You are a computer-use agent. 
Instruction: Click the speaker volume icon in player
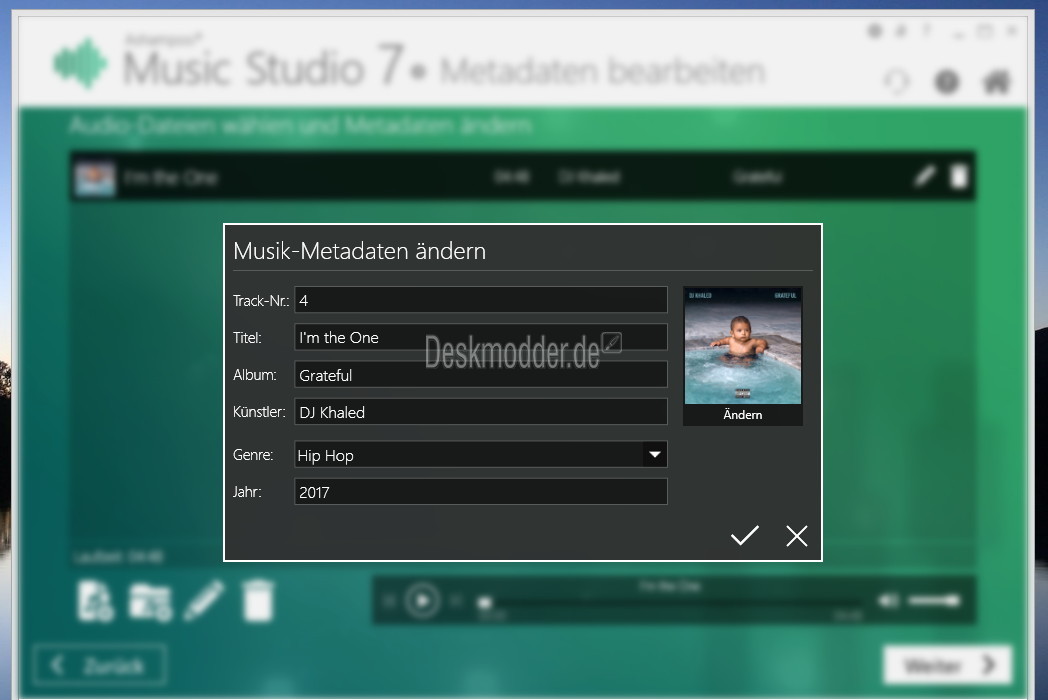pyautogui.click(x=888, y=601)
